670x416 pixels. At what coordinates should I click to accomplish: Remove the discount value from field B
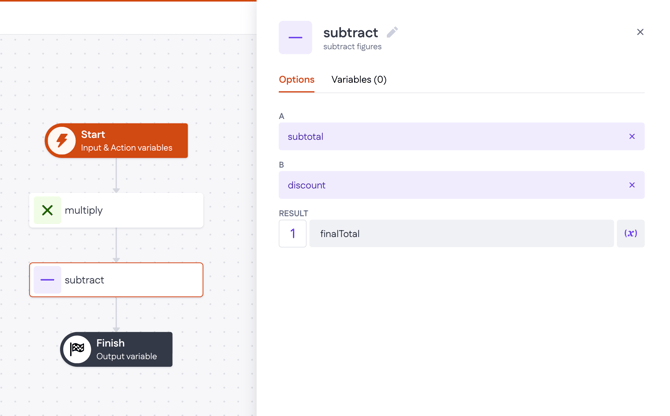[x=631, y=185]
